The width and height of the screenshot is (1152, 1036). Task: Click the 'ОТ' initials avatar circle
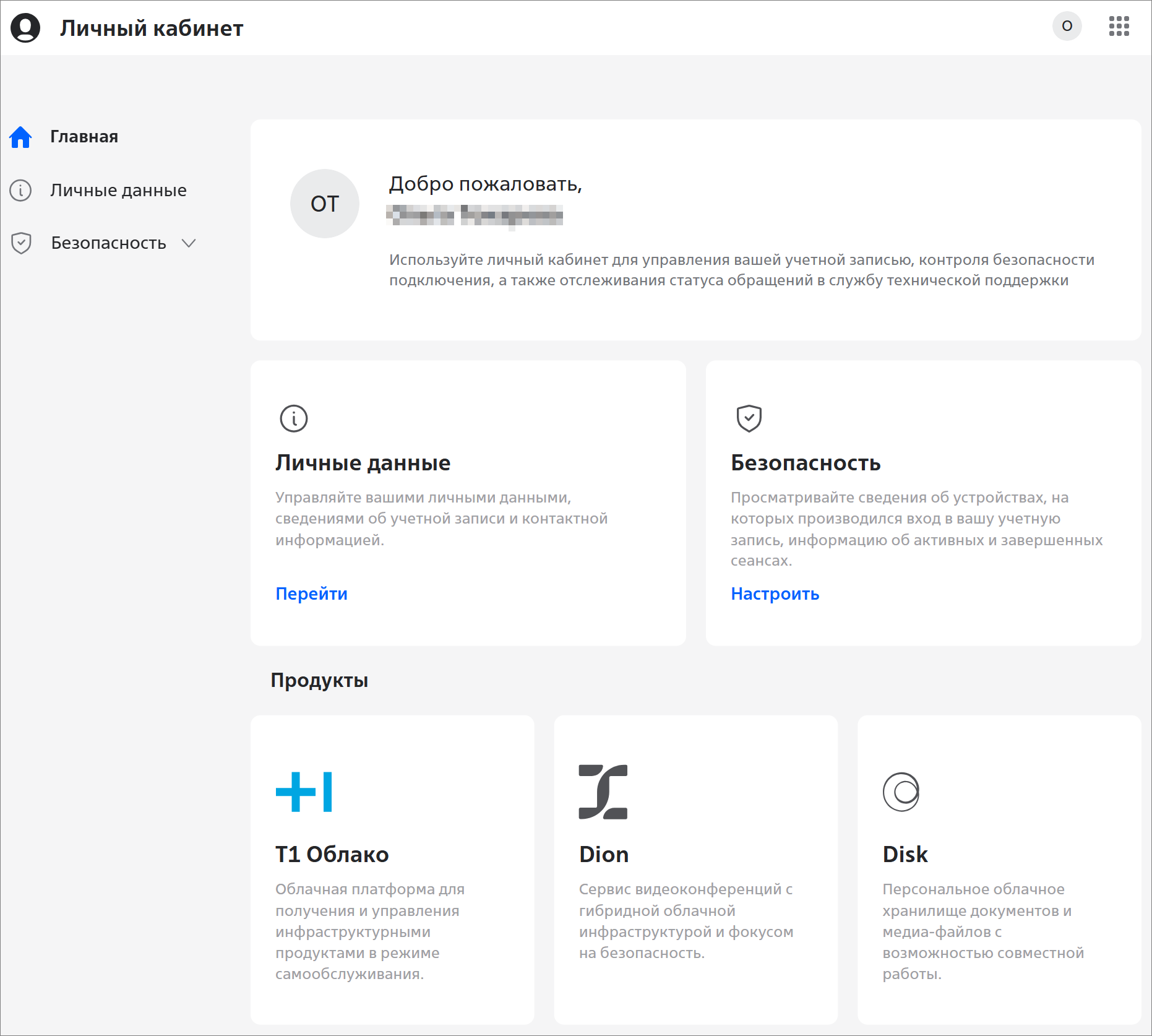(324, 204)
